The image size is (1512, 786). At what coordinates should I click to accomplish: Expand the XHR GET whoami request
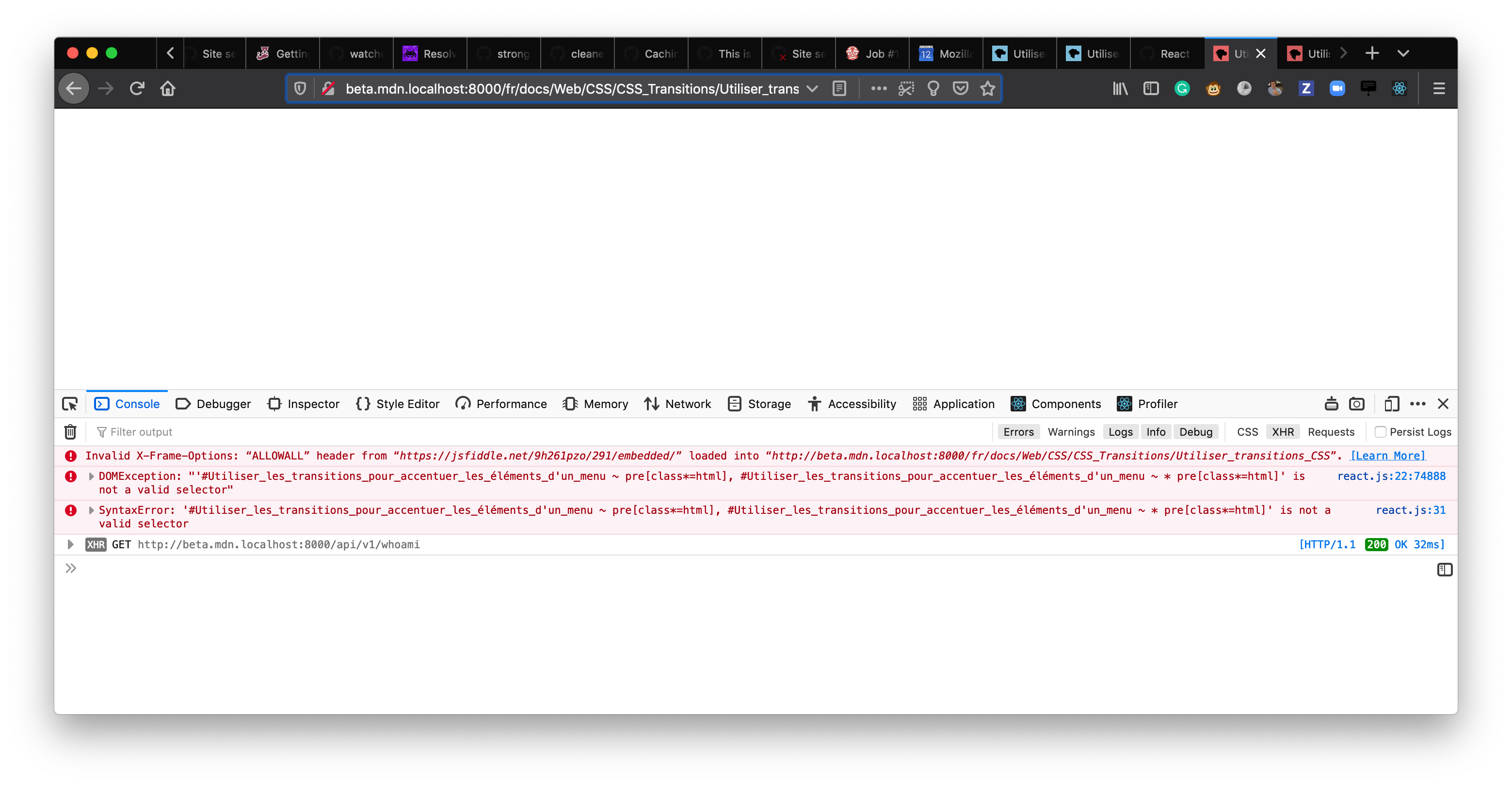(x=70, y=544)
